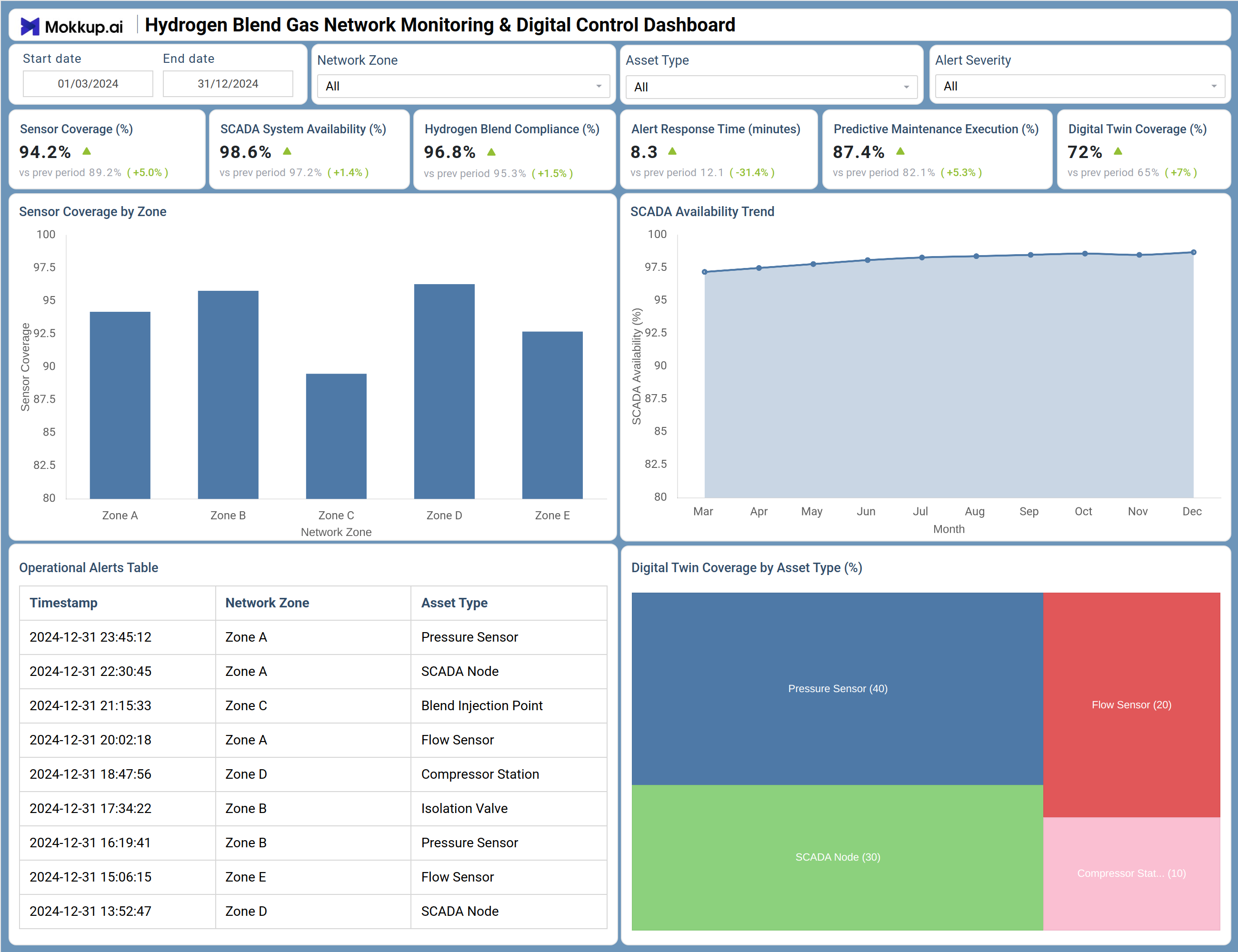Click Zone C in alerts table
This screenshot has height=952, width=1238.
click(x=246, y=705)
